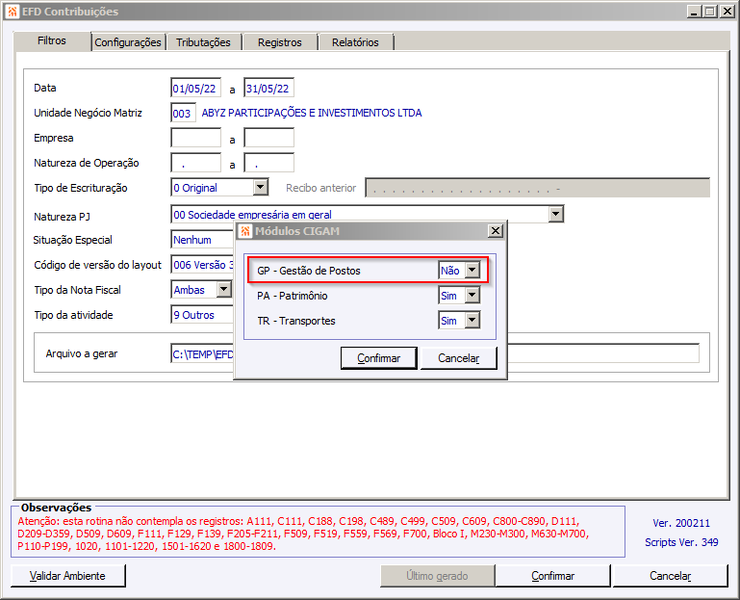Click the TR - Transportes label

[296, 321]
